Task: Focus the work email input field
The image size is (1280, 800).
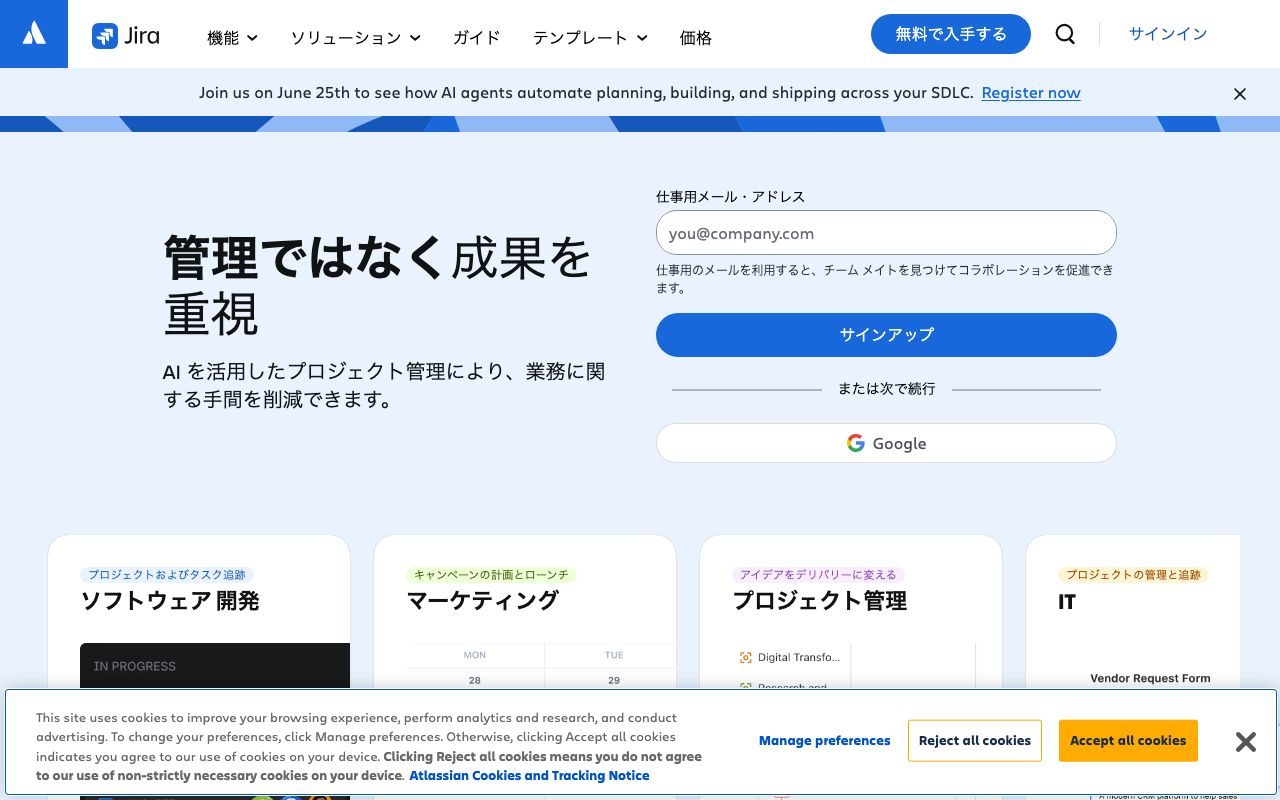Action: click(886, 233)
